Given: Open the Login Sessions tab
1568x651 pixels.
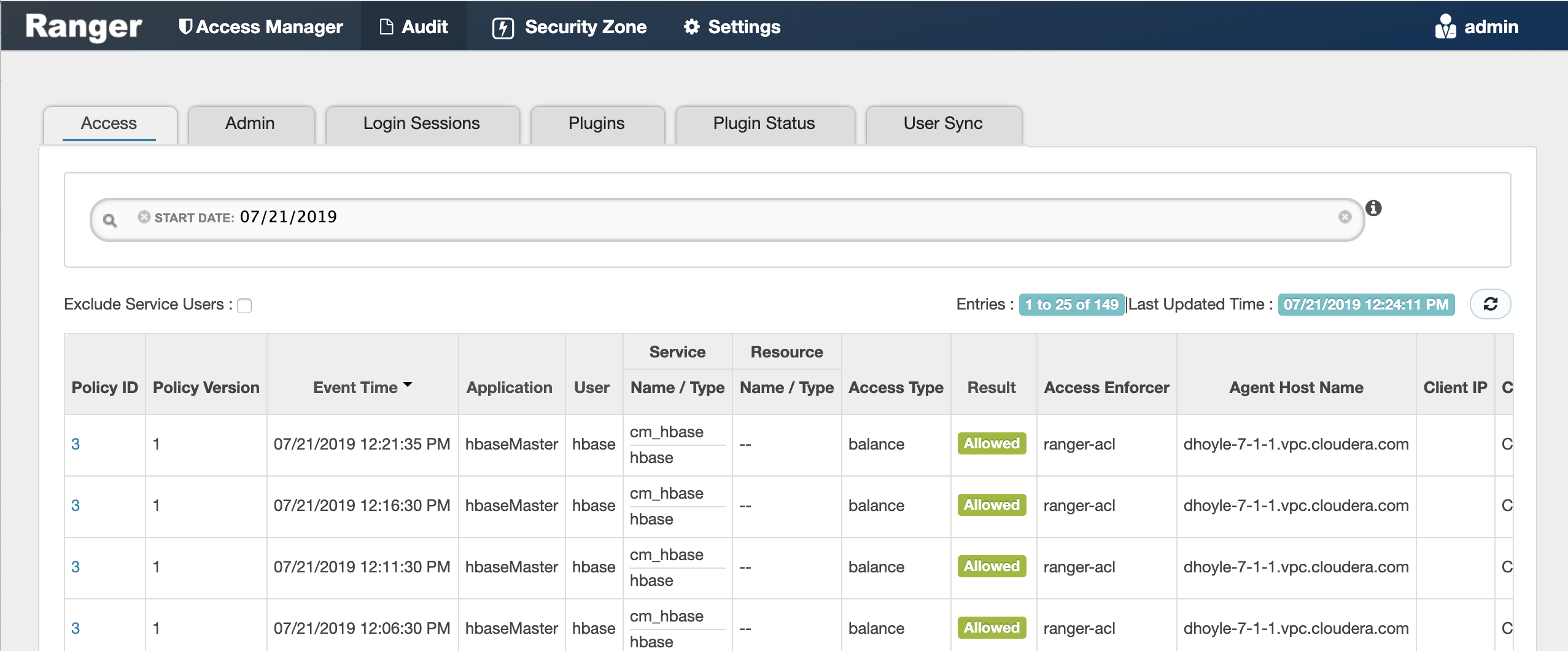Looking at the screenshot, I should (421, 123).
